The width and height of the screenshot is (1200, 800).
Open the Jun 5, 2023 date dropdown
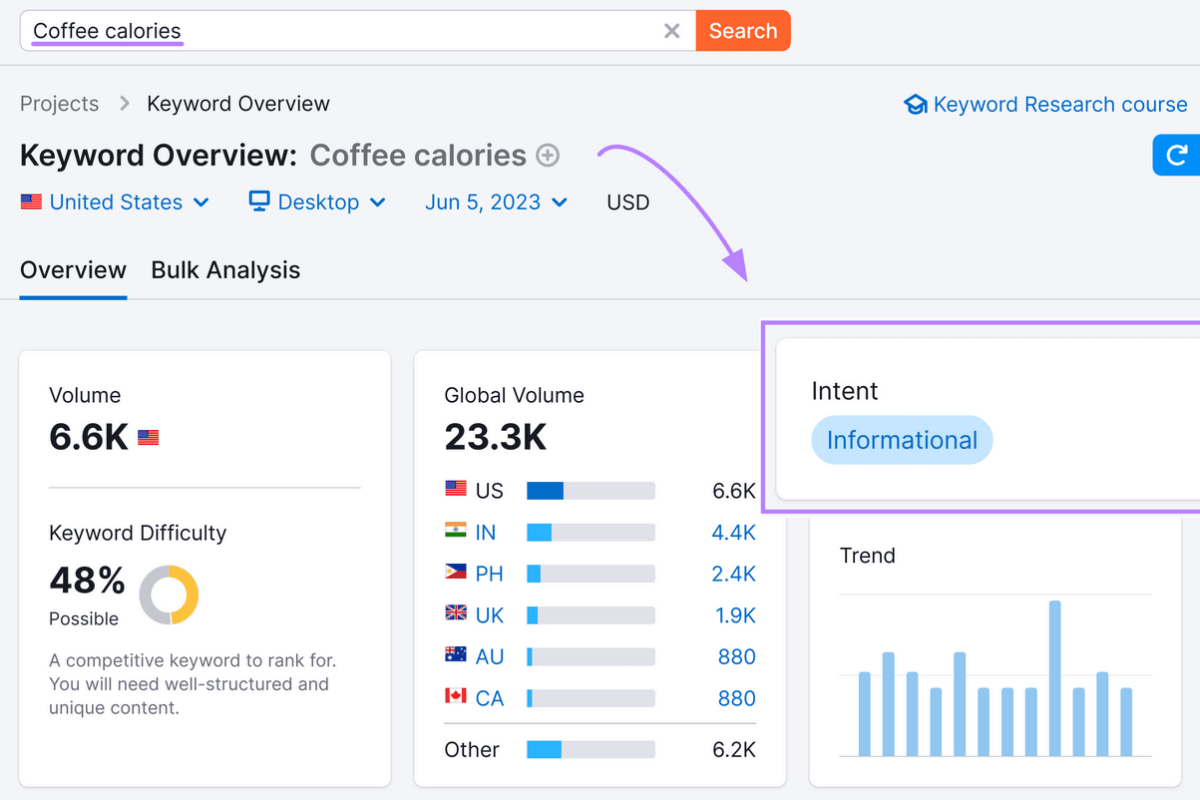[496, 201]
